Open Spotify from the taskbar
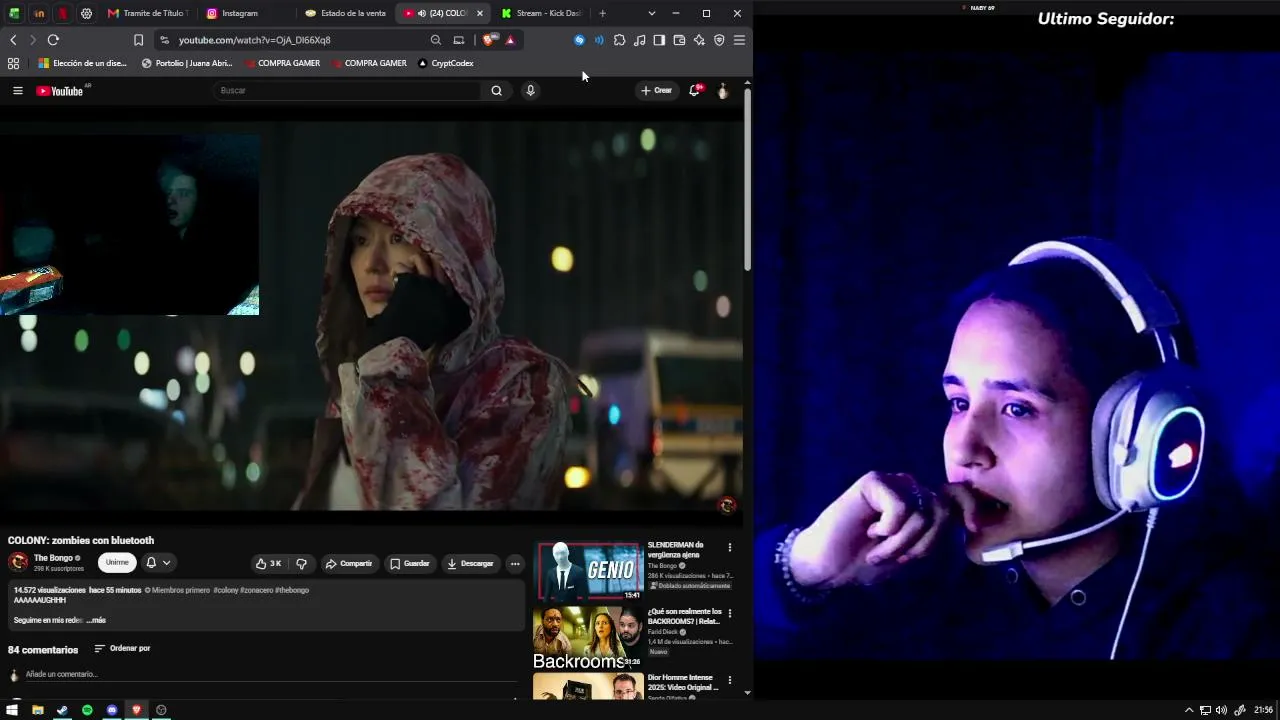 [87, 710]
